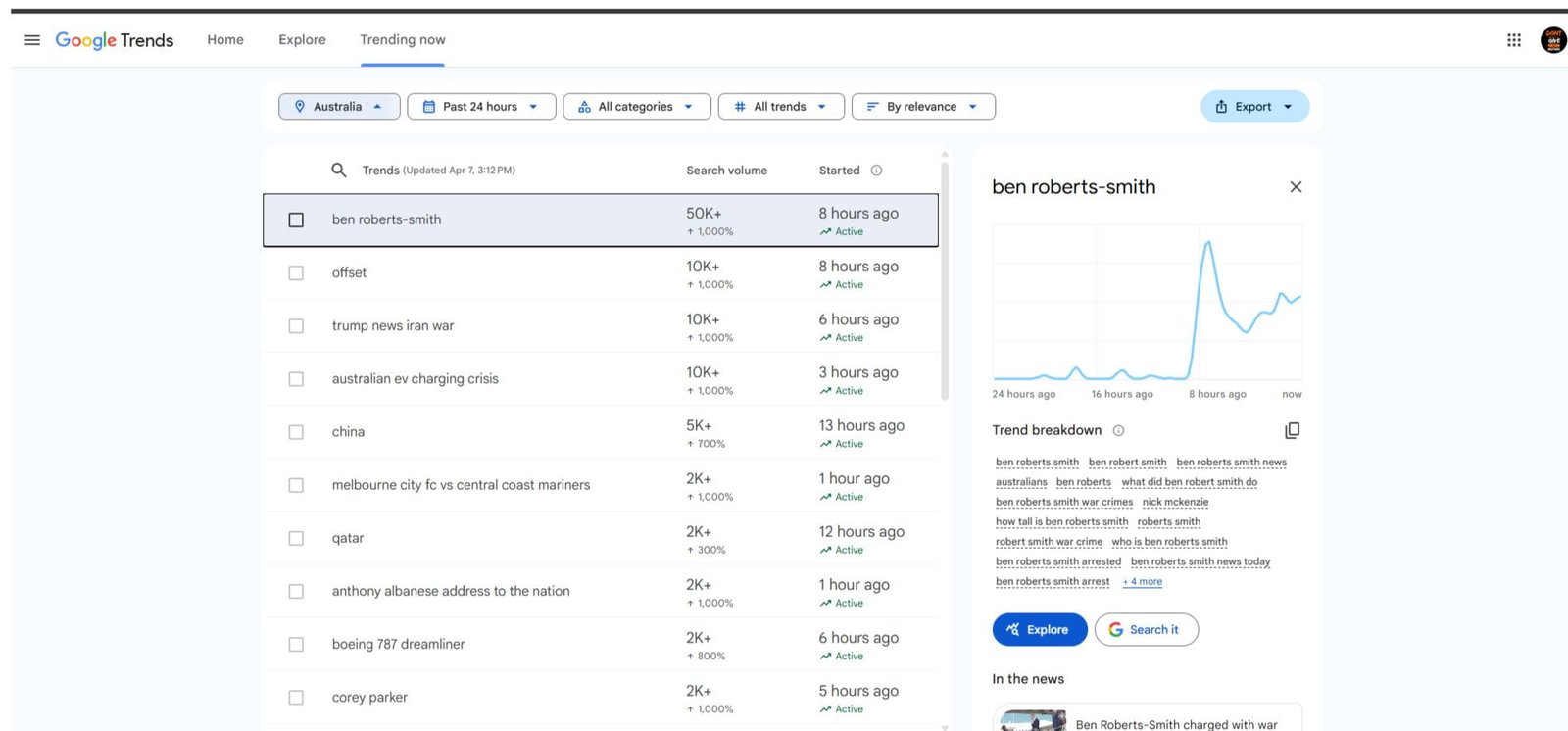Open the All trends dropdown
This screenshot has height=731, width=1568.
781,107
